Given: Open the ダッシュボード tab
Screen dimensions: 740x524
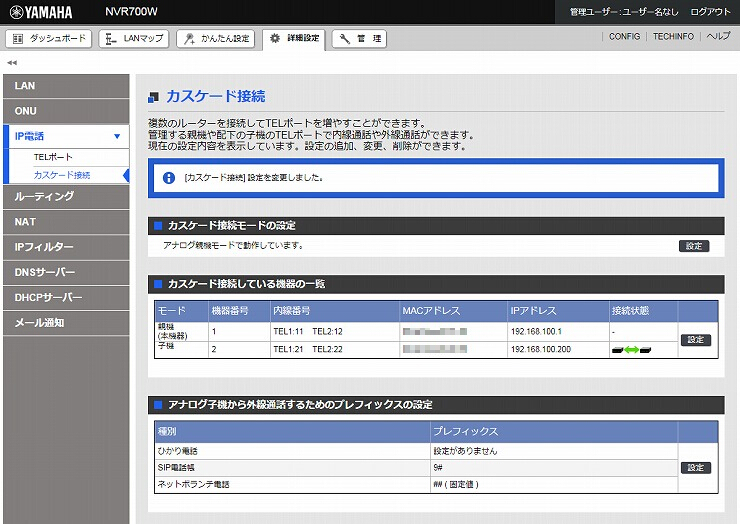Looking at the screenshot, I should tap(49, 39).
